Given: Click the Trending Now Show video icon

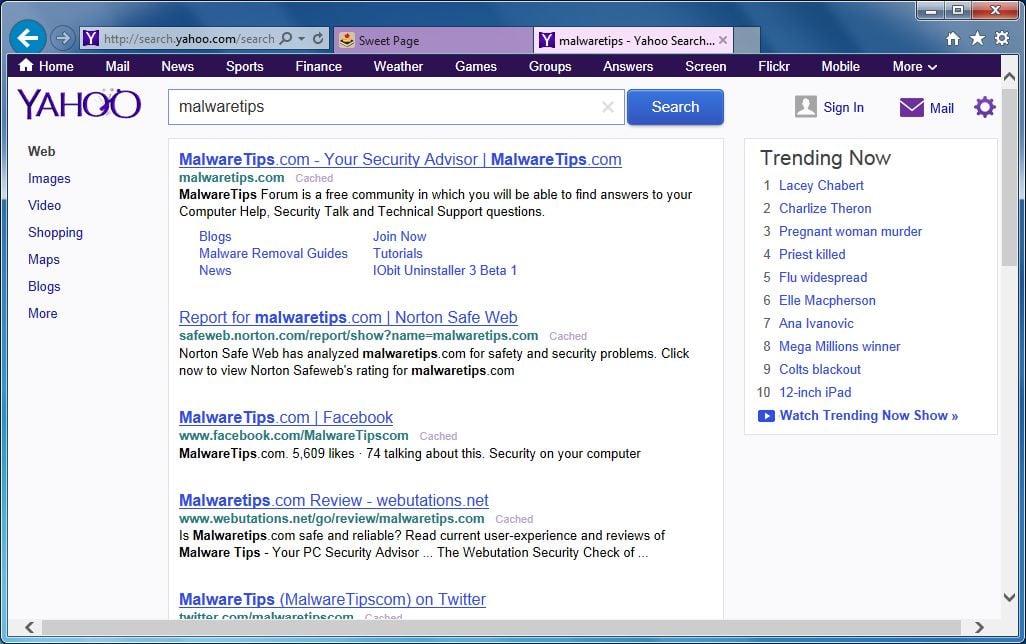Looking at the screenshot, I should pyautogui.click(x=766, y=416).
